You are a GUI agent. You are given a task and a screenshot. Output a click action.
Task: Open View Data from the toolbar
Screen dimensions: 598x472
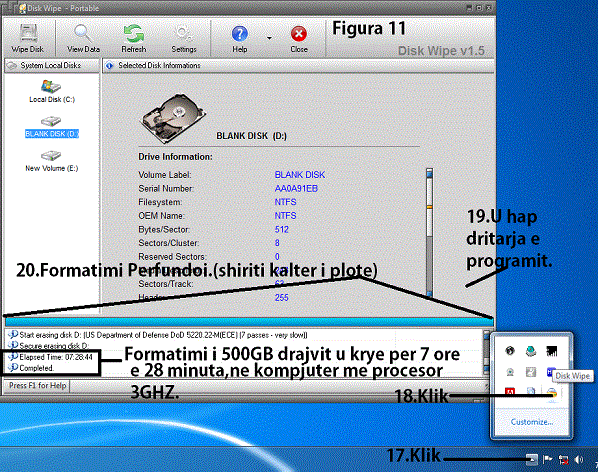pyautogui.click(x=83, y=38)
